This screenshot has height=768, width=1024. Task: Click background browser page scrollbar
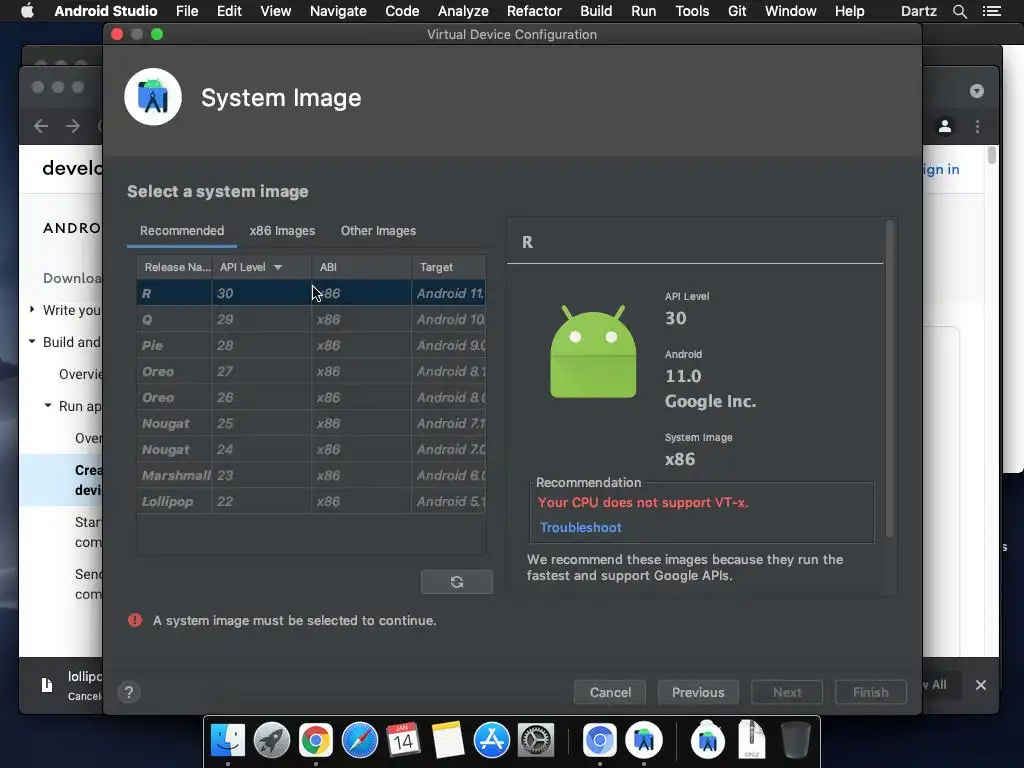pyautogui.click(x=992, y=155)
